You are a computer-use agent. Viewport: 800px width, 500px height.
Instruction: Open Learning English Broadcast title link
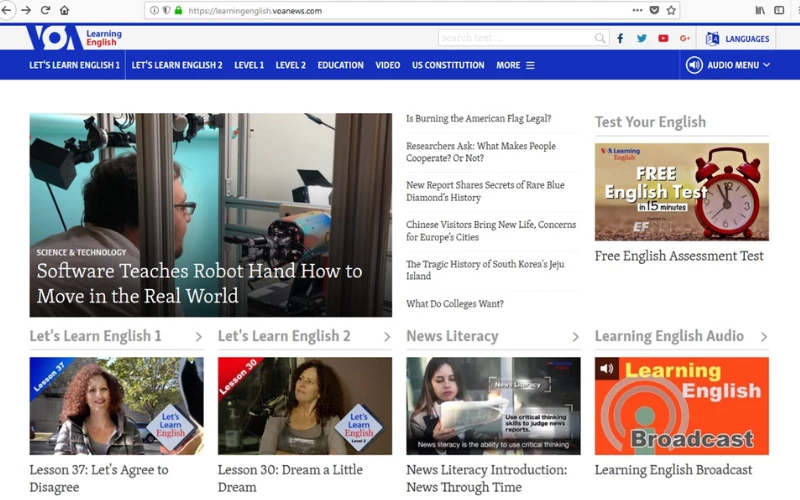coord(673,470)
